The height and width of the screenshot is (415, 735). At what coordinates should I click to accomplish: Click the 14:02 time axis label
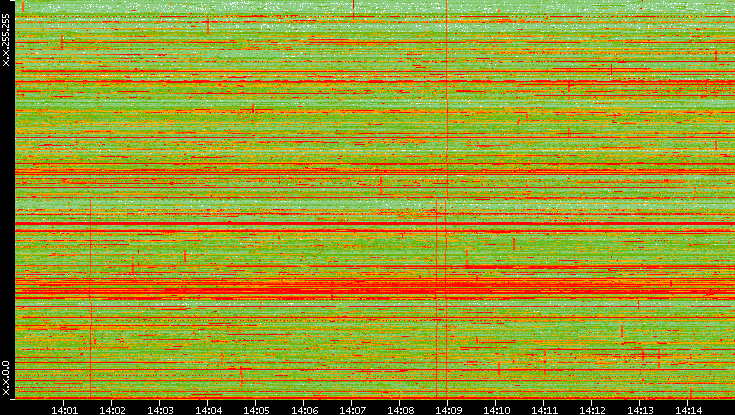pos(112,410)
